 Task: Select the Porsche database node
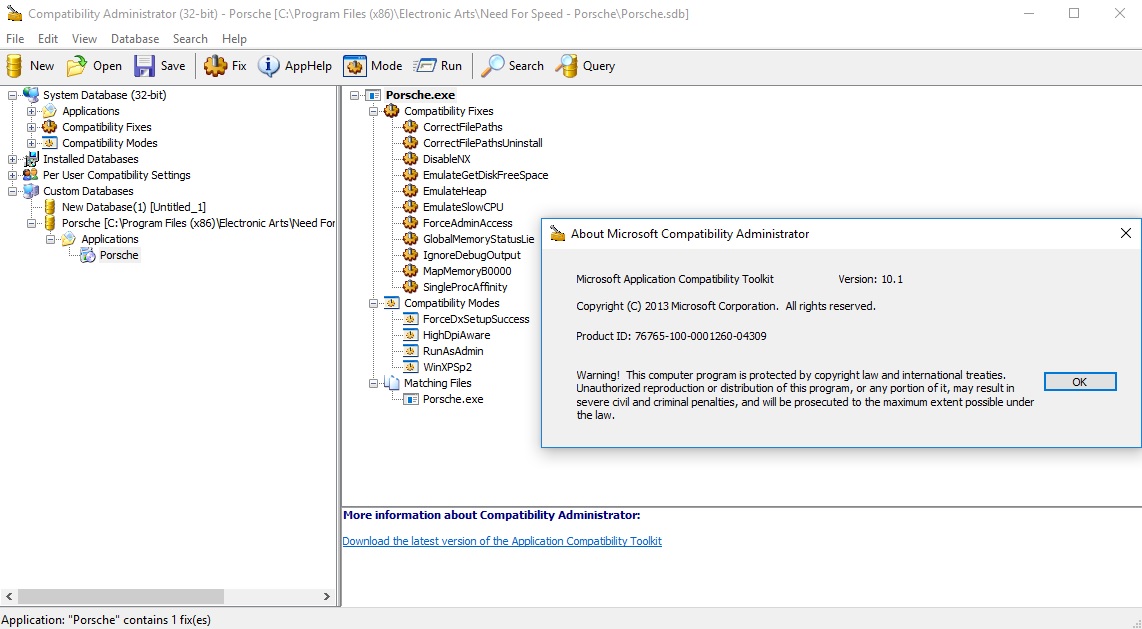[198, 223]
